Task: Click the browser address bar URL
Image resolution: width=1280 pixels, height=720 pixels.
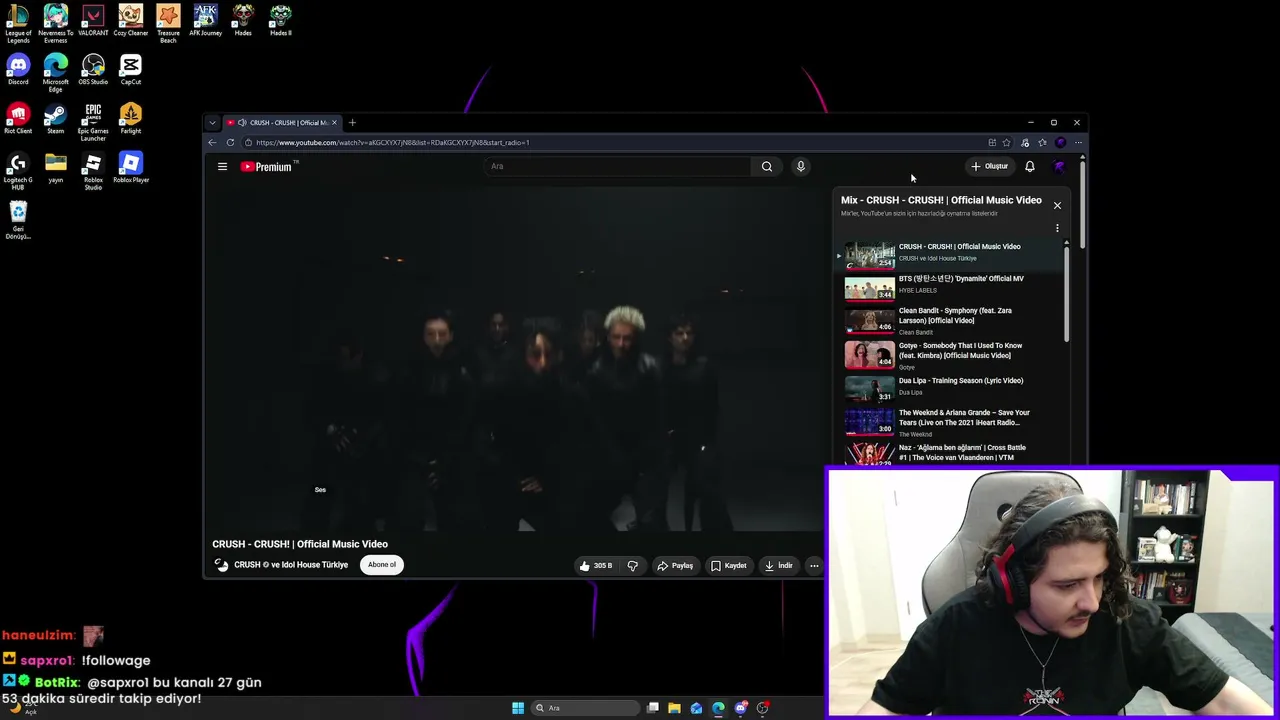Action: click(x=392, y=143)
